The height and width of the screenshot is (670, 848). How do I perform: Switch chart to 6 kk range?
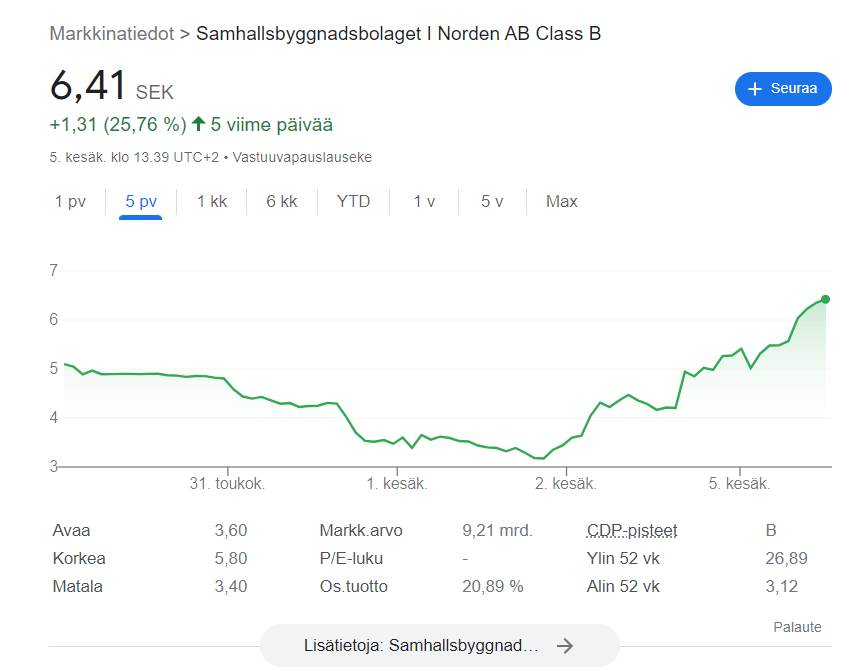pyautogui.click(x=282, y=202)
